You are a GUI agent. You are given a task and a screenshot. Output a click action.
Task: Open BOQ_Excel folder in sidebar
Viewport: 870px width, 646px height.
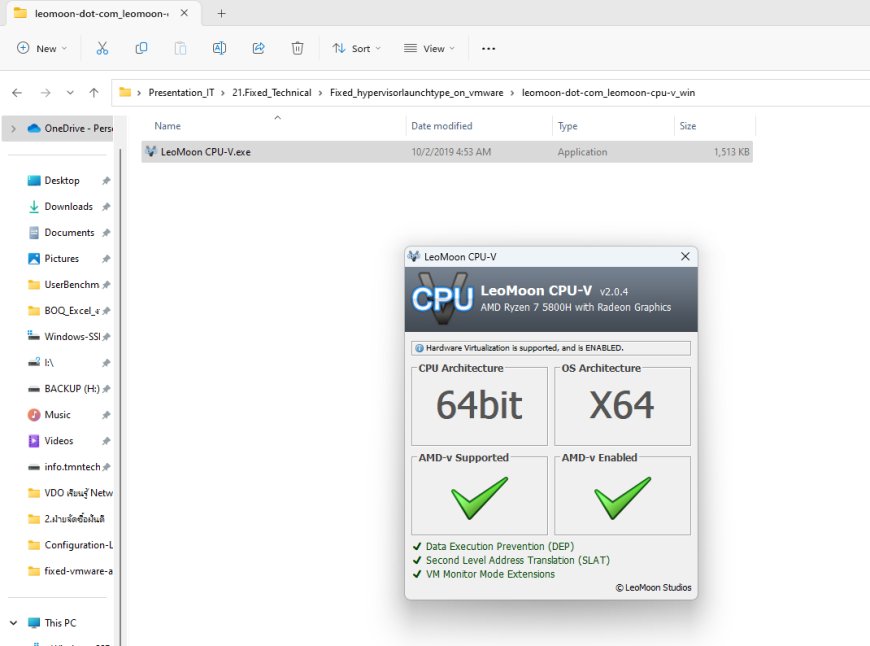click(x=72, y=311)
